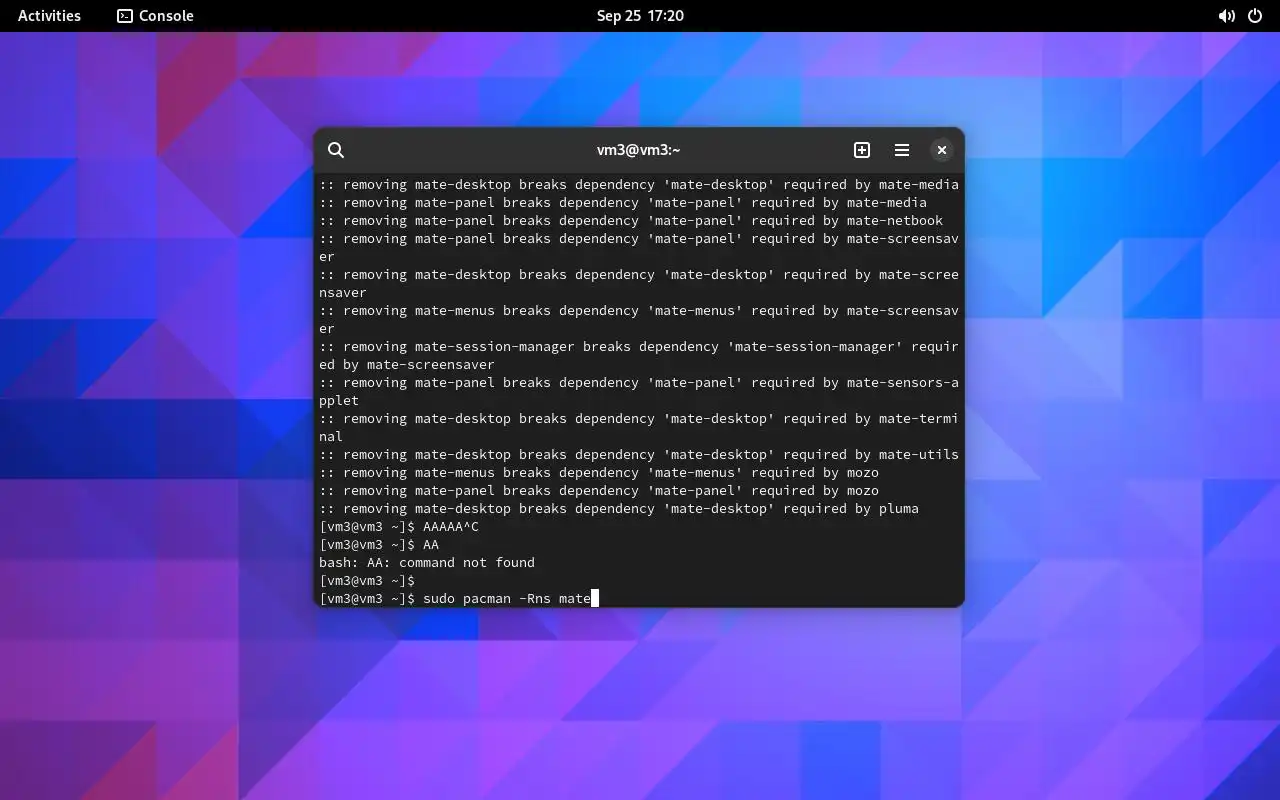The width and height of the screenshot is (1280, 800).
Task: Click the Console app menu in top bar
Action: 156,16
